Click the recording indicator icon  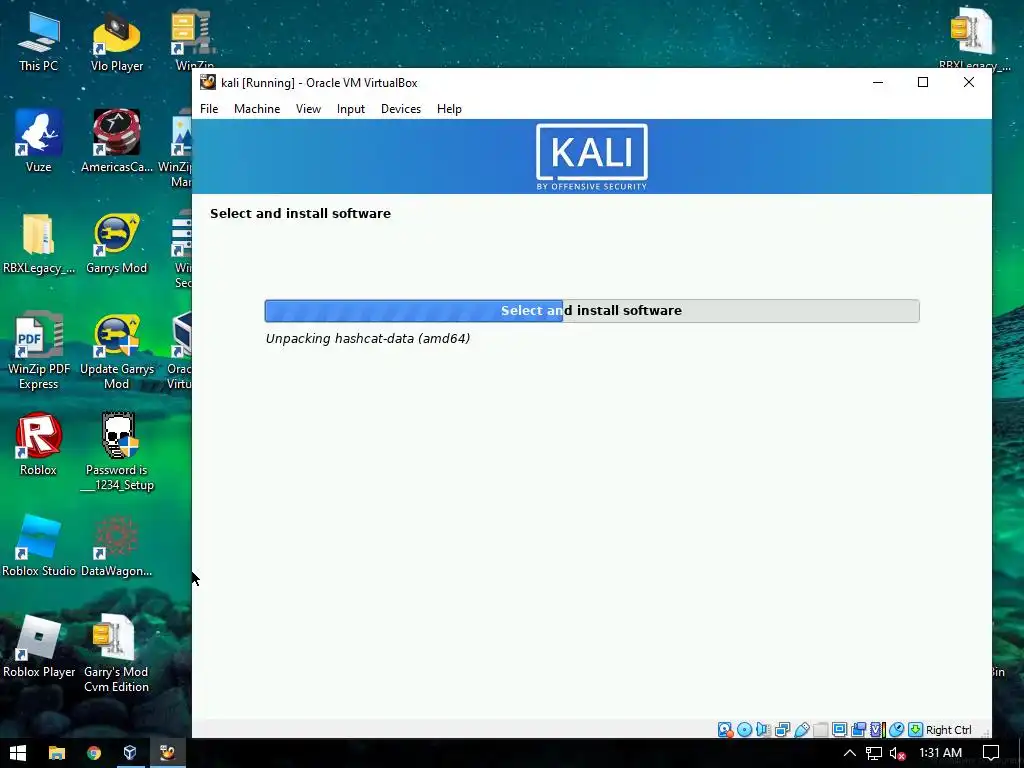858,729
